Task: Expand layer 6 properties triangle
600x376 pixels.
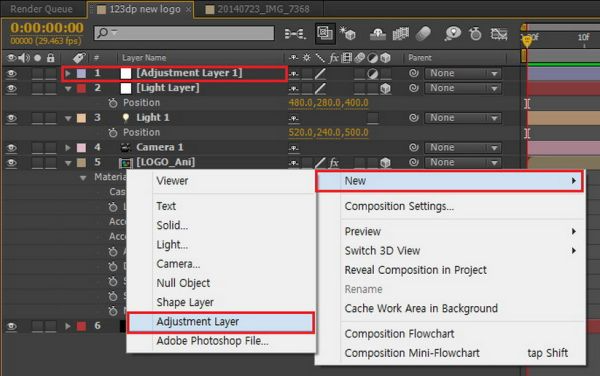Action: pos(68,326)
